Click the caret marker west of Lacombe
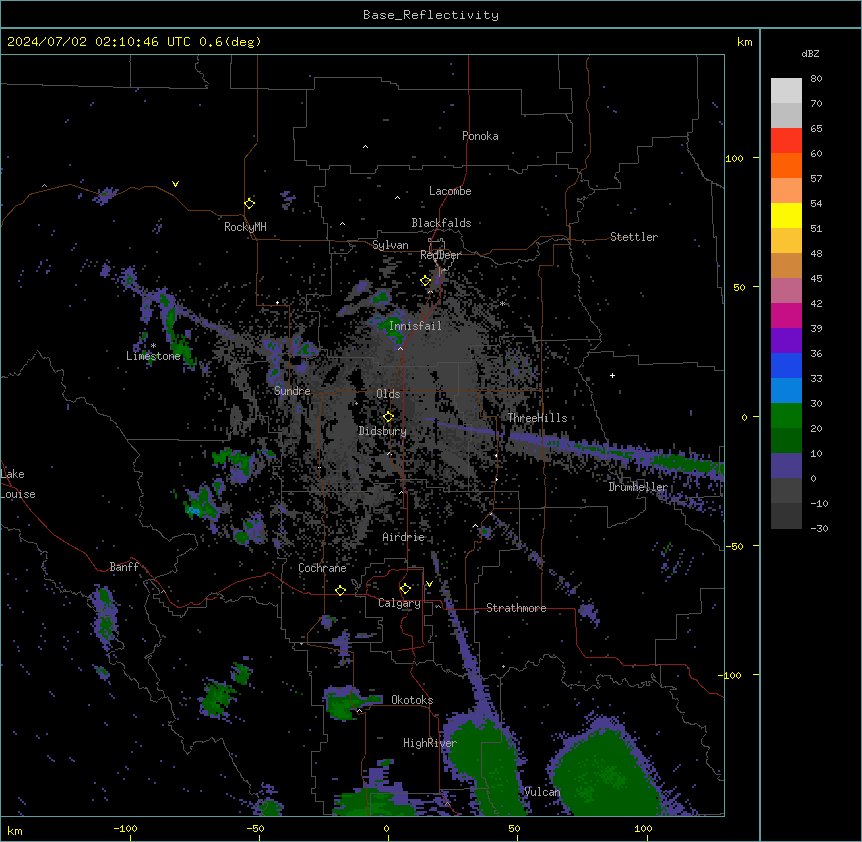This screenshot has height=842, width=862. click(397, 198)
